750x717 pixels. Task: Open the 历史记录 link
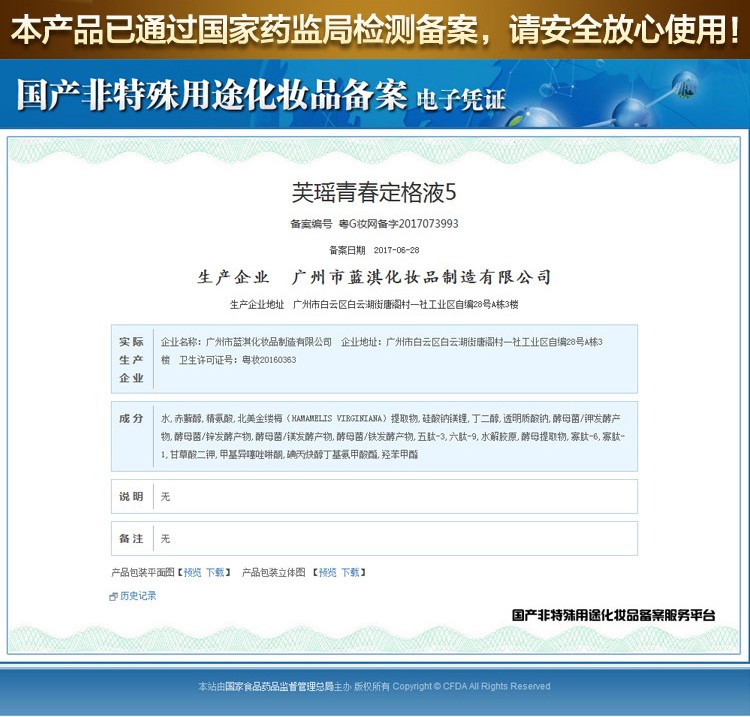(x=138, y=596)
